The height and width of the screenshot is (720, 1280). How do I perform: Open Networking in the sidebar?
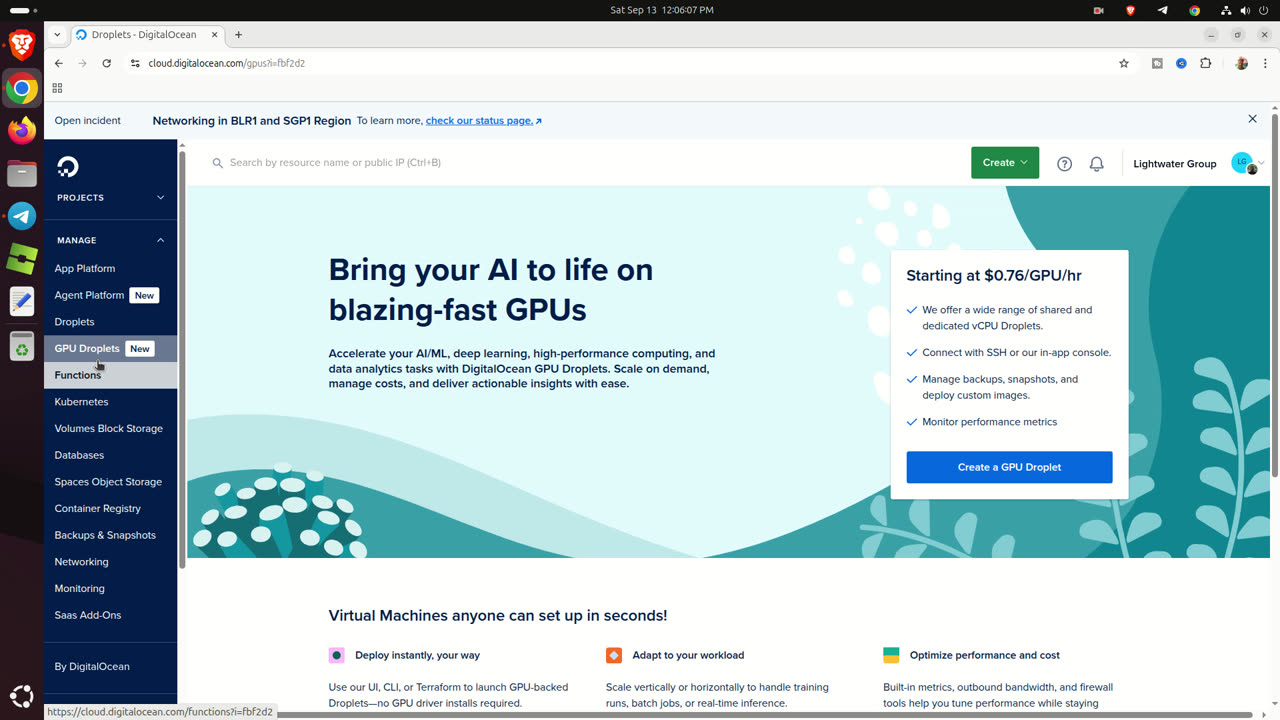pyautogui.click(x=81, y=562)
